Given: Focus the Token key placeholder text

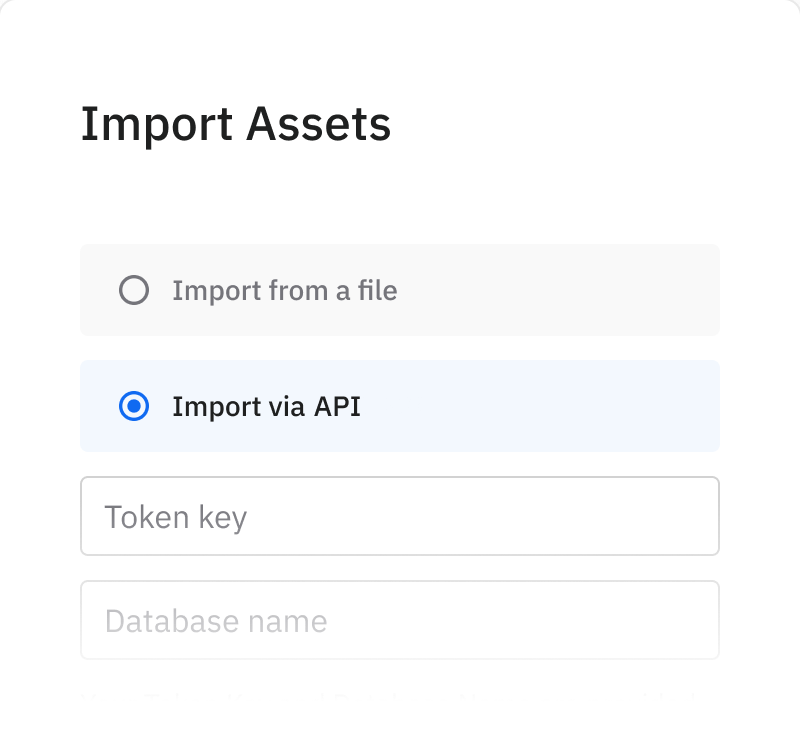Looking at the screenshot, I should (176, 517).
